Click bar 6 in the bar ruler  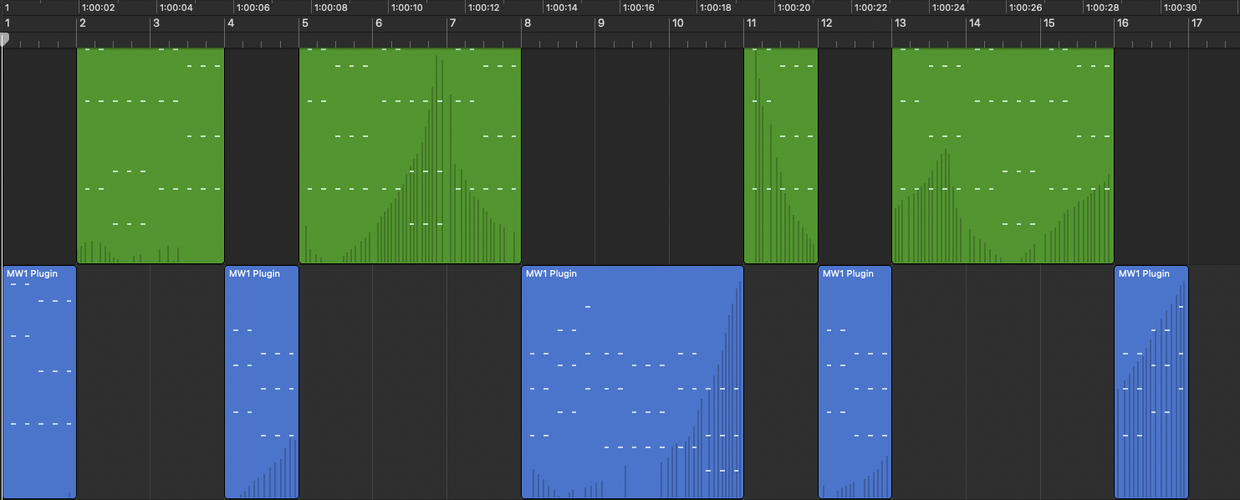coord(379,23)
